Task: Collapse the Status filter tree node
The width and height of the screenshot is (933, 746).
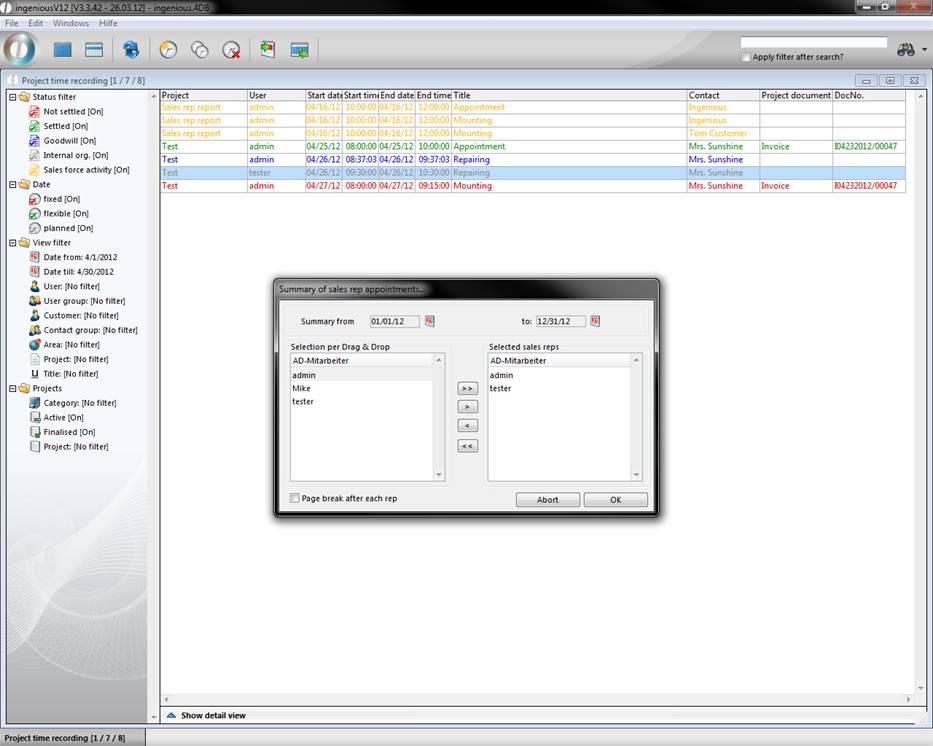Action: 12,97
